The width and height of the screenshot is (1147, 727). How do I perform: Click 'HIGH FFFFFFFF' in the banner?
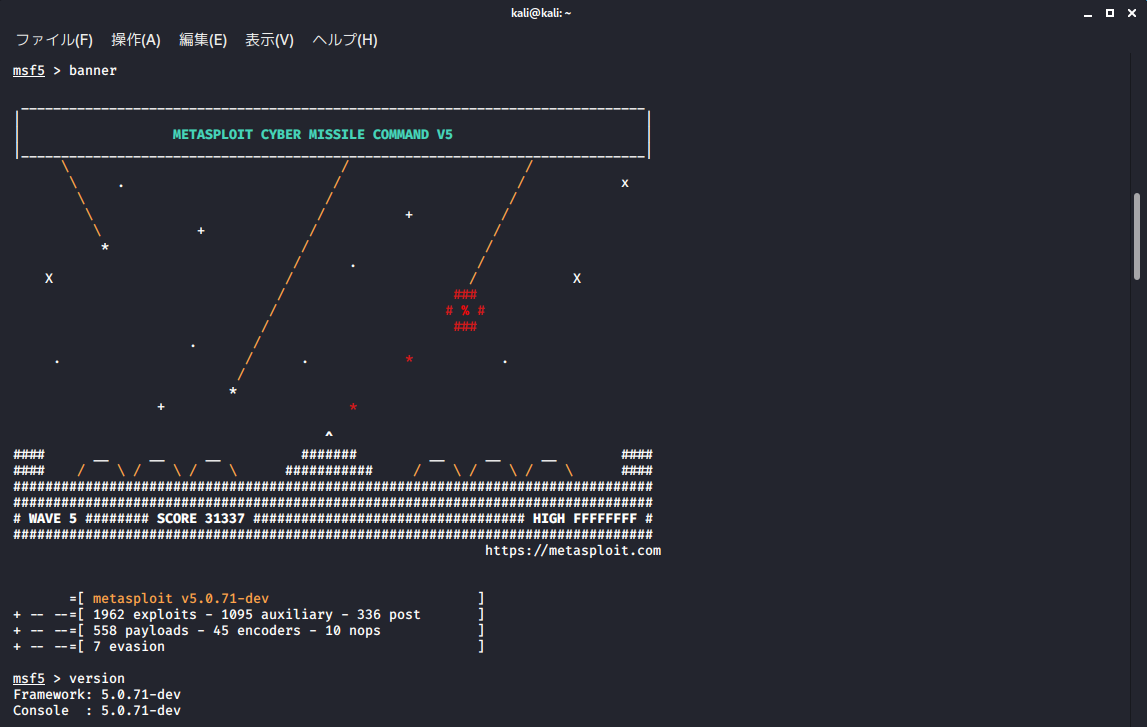click(x=584, y=519)
